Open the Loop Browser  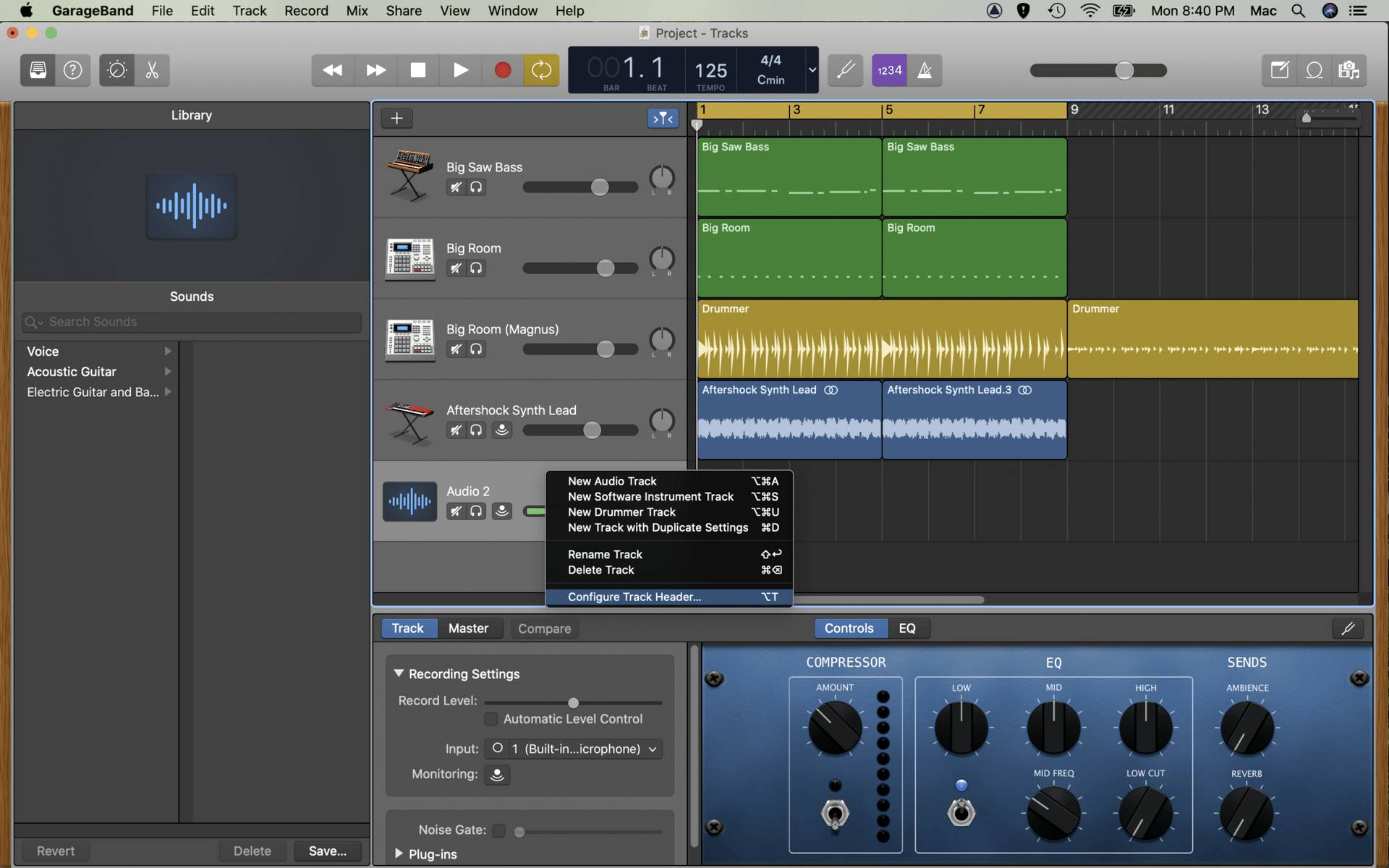pyautogui.click(x=1314, y=70)
